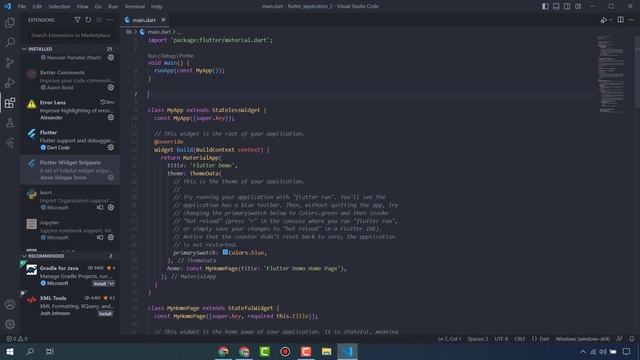The width and height of the screenshot is (640, 360).
Task: Open manage gear for isort extension
Action: (111, 207)
